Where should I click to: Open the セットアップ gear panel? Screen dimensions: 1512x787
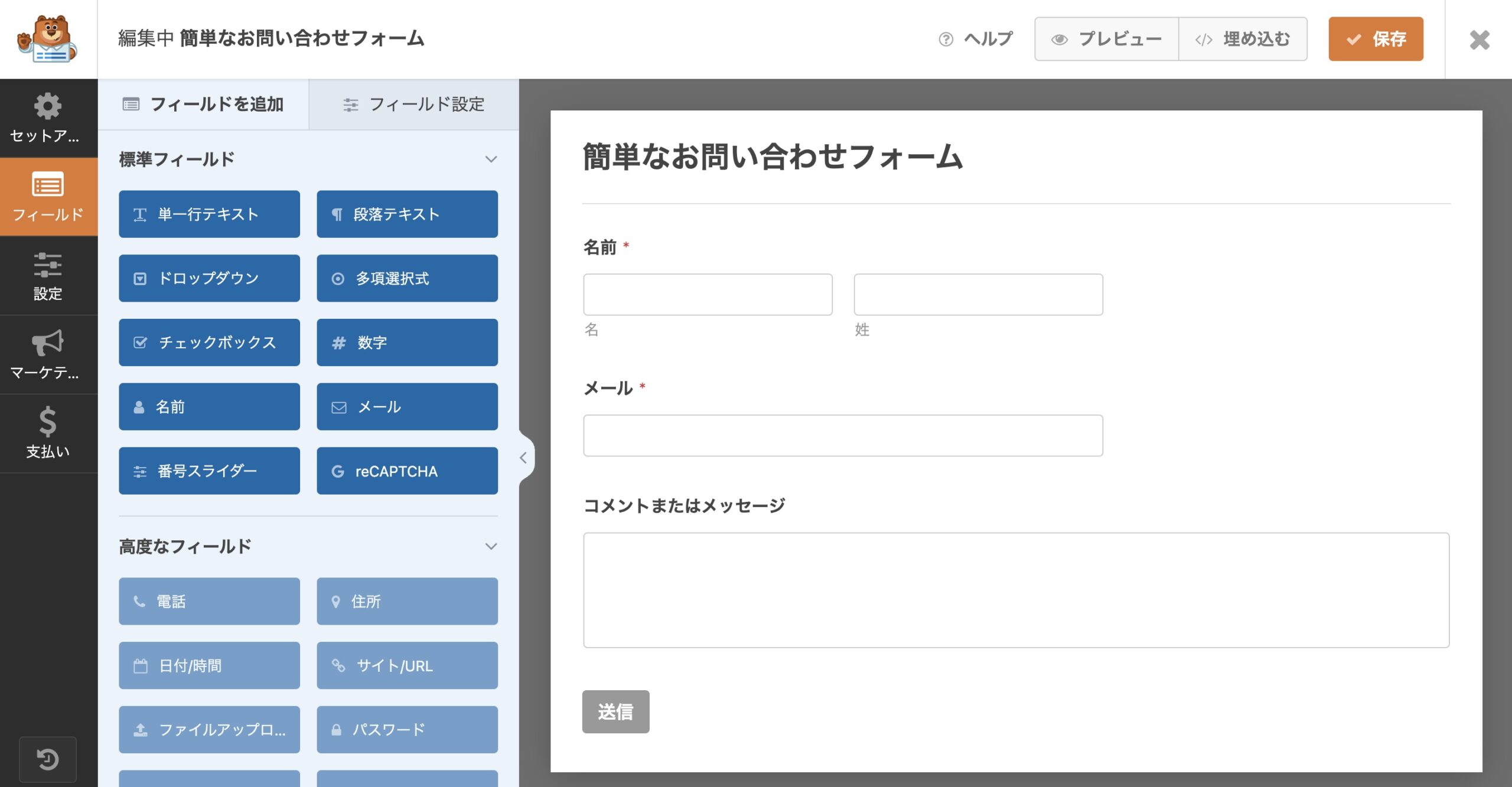[48, 117]
